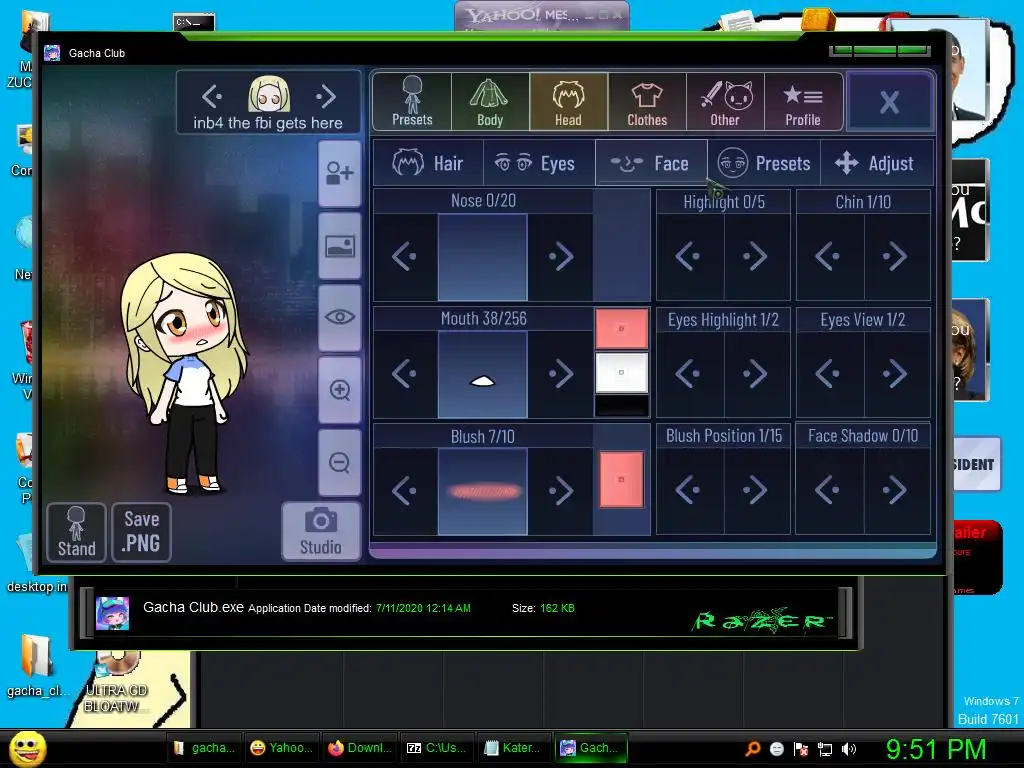Click the Nose preview box
1024x768 pixels.
click(x=483, y=257)
